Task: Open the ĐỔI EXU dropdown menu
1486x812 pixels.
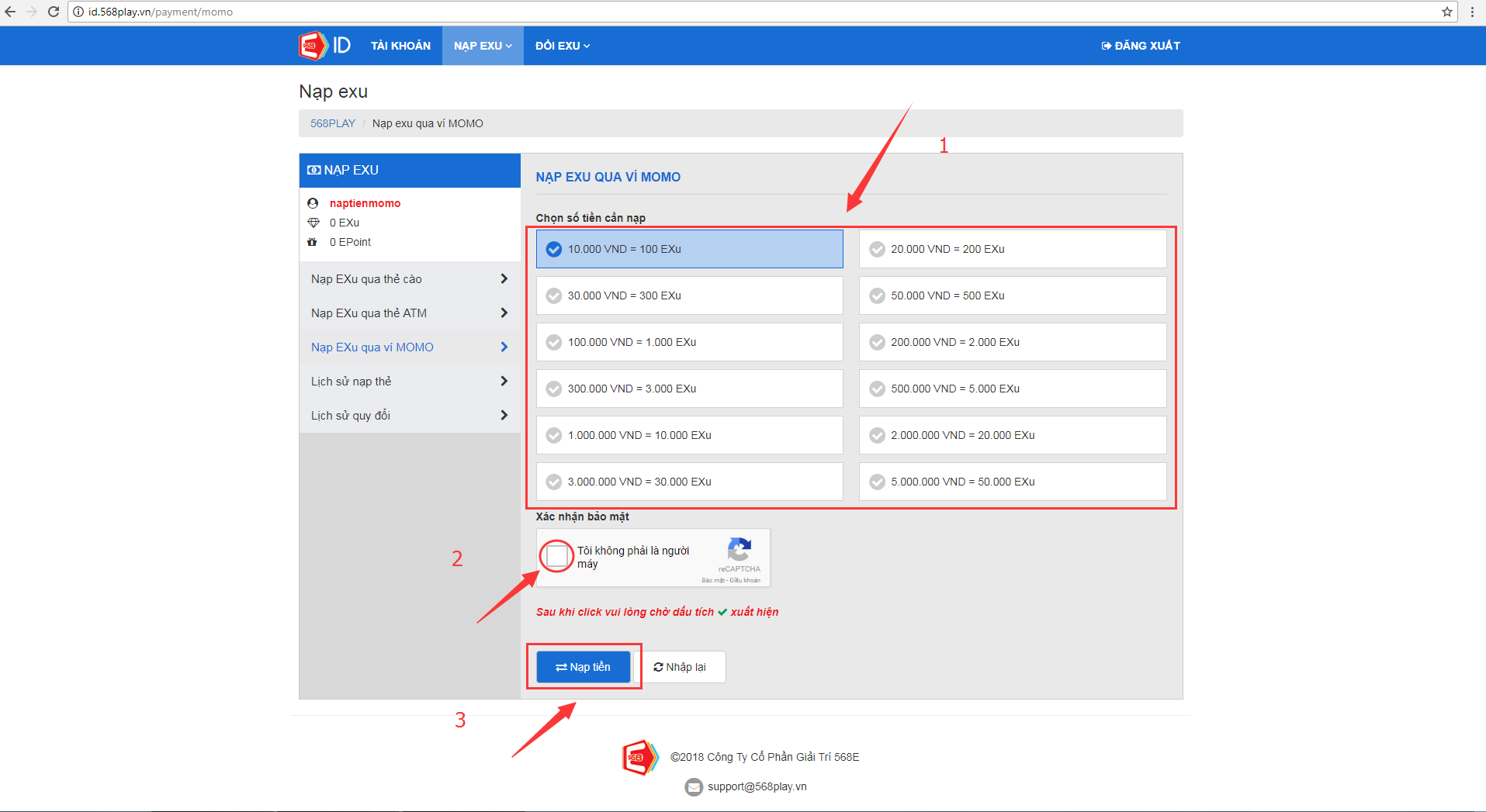Action: (563, 46)
